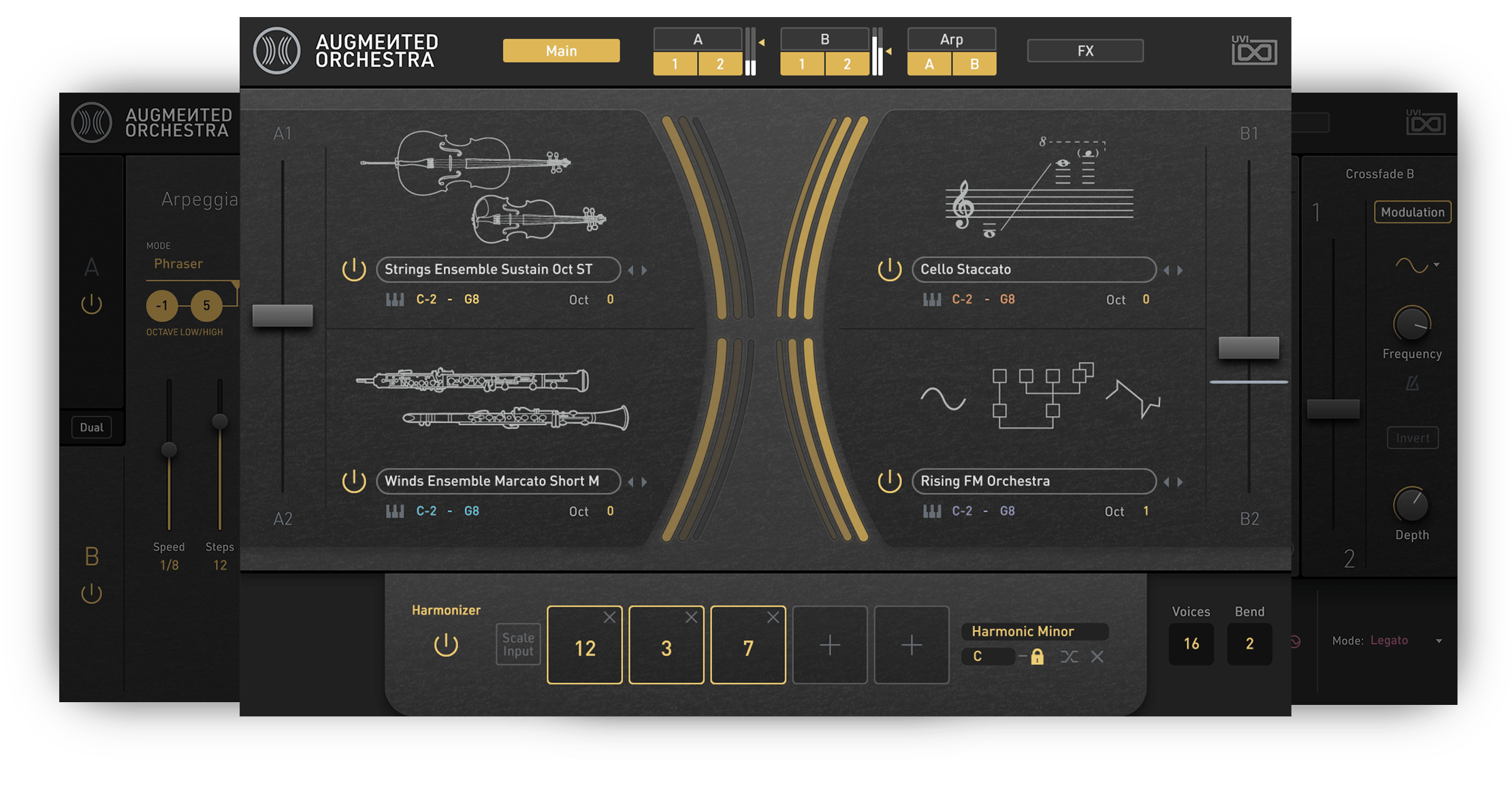Remove harmonizer voice 12
Screen dimensions: 1512x790
coord(609,618)
